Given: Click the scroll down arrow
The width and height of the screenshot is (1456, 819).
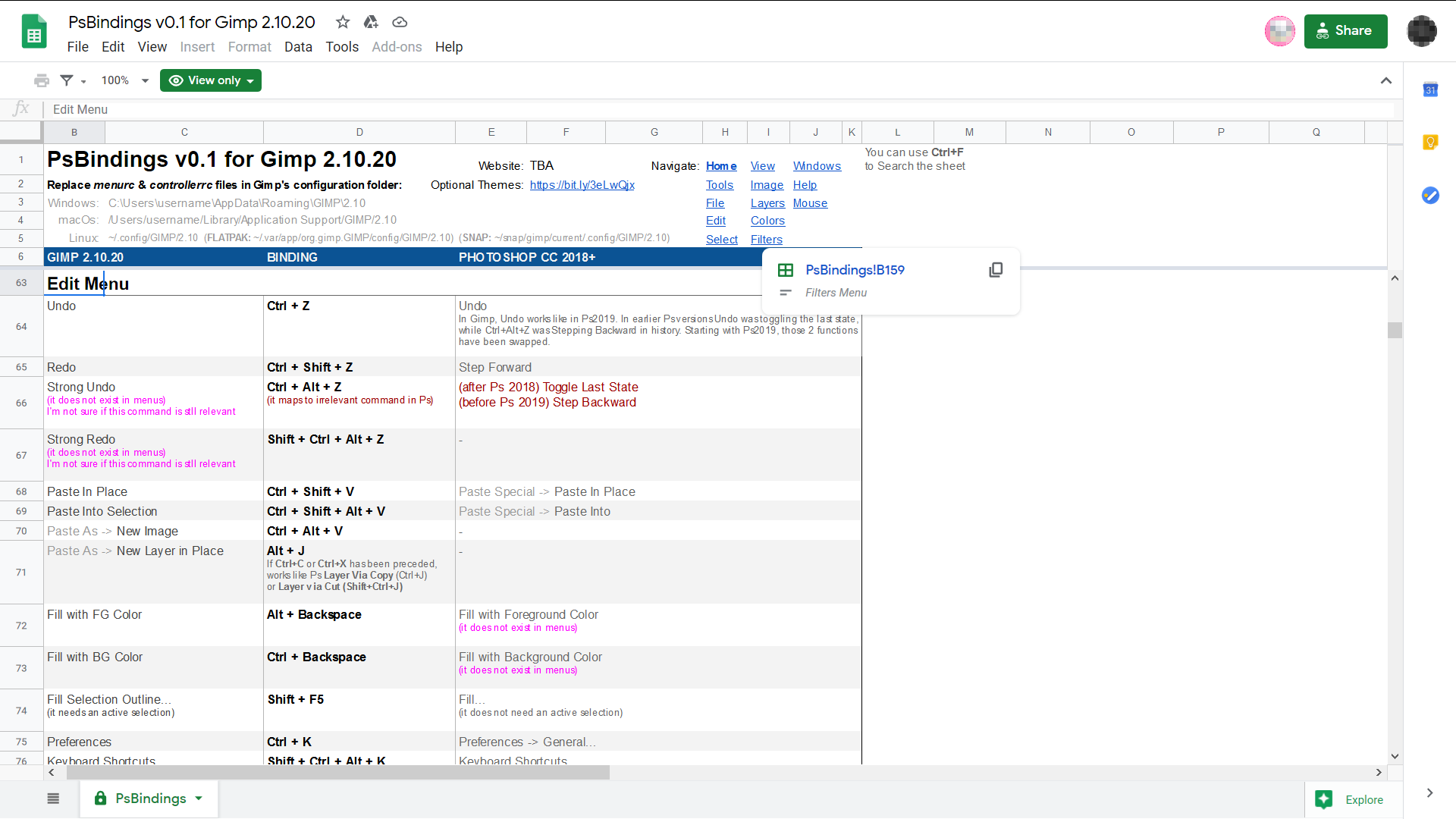Looking at the screenshot, I should (1395, 756).
